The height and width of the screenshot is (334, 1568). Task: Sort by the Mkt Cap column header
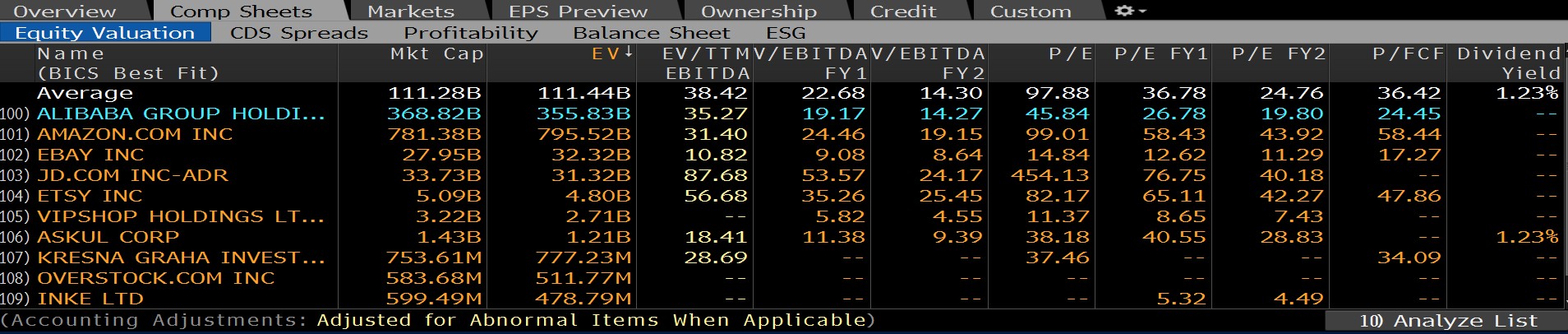[x=436, y=53]
